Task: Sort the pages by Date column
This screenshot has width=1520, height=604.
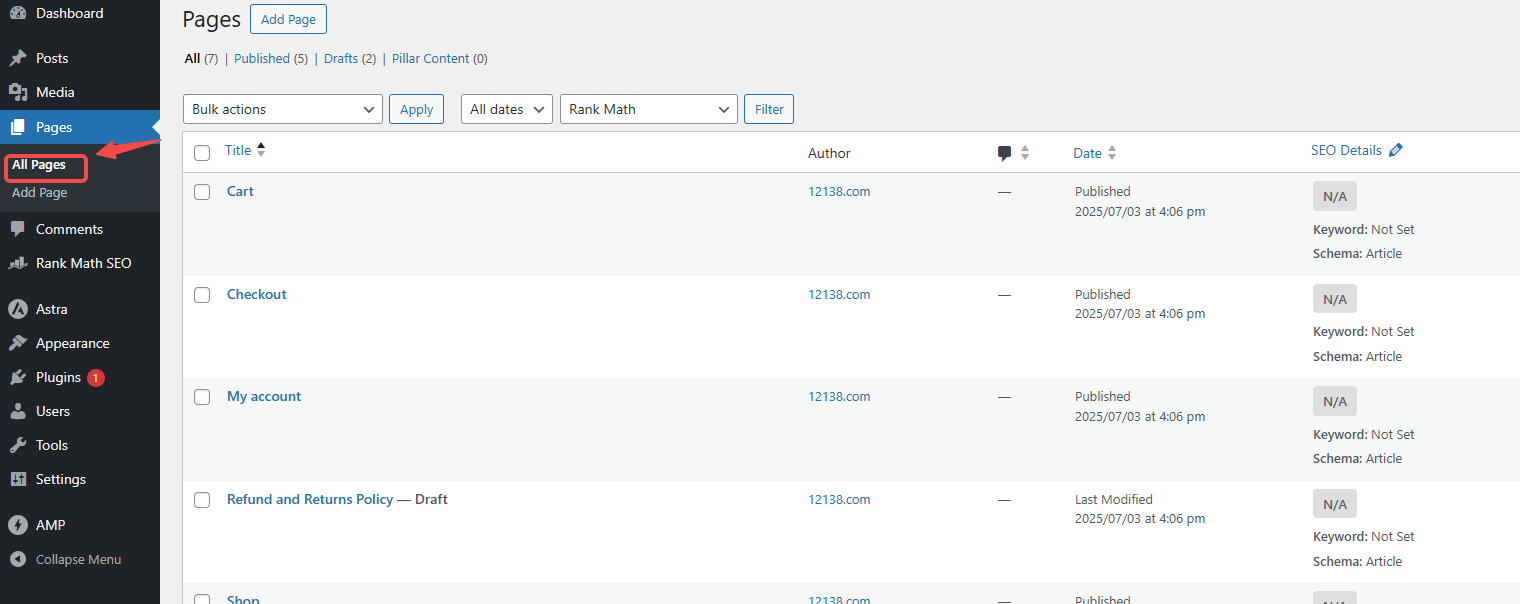Action: [x=1087, y=153]
